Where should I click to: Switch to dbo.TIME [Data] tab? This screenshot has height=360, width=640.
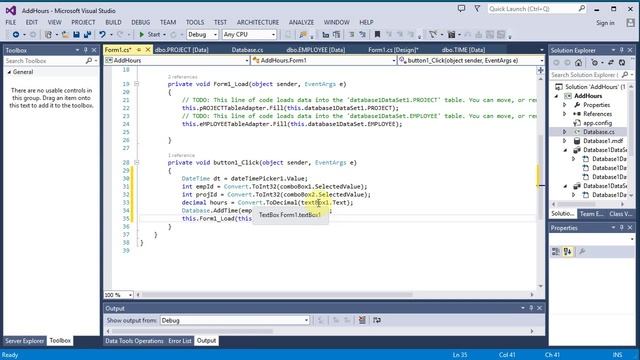click(x=463, y=50)
